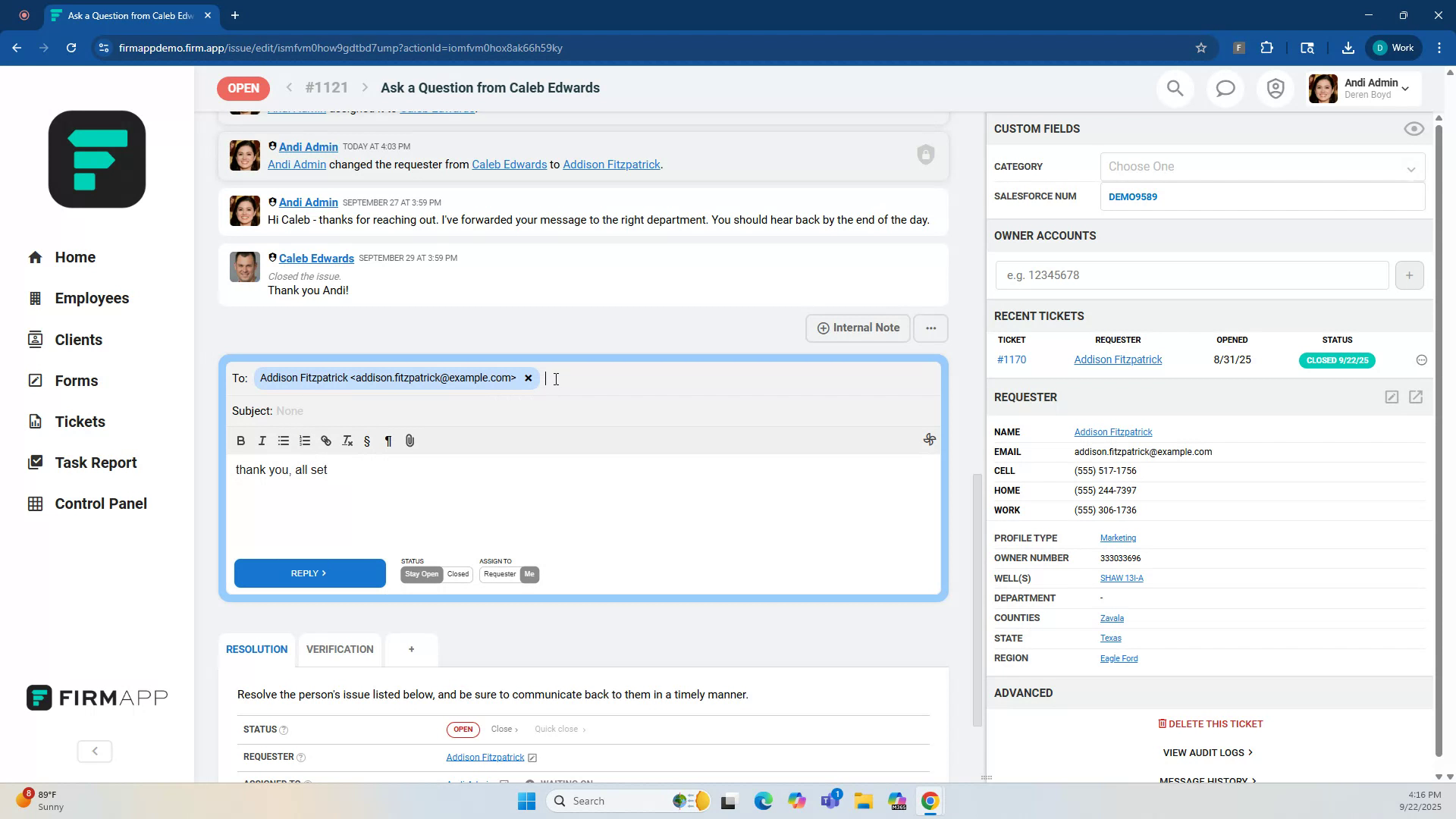1456x819 pixels.
Task: Open the Control Panel sidebar item
Action: click(101, 503)
